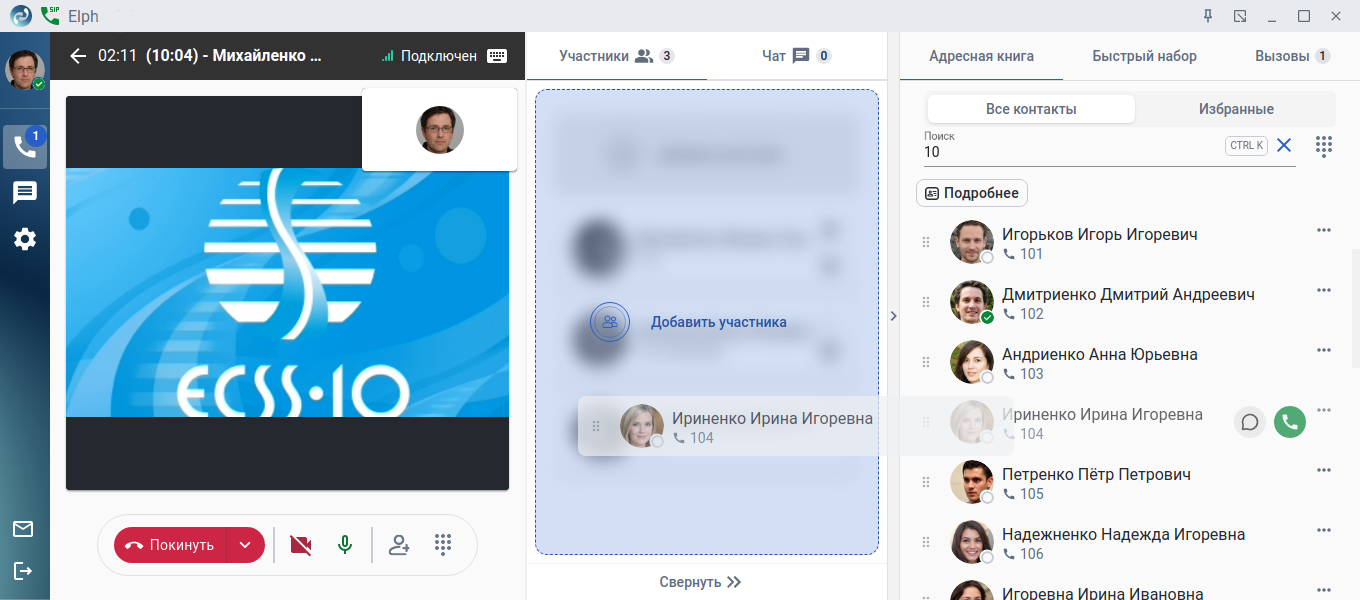This screenshot has width=1360, height=600.
Task: Open the call header keyboard icon
Action: point(497,56)
